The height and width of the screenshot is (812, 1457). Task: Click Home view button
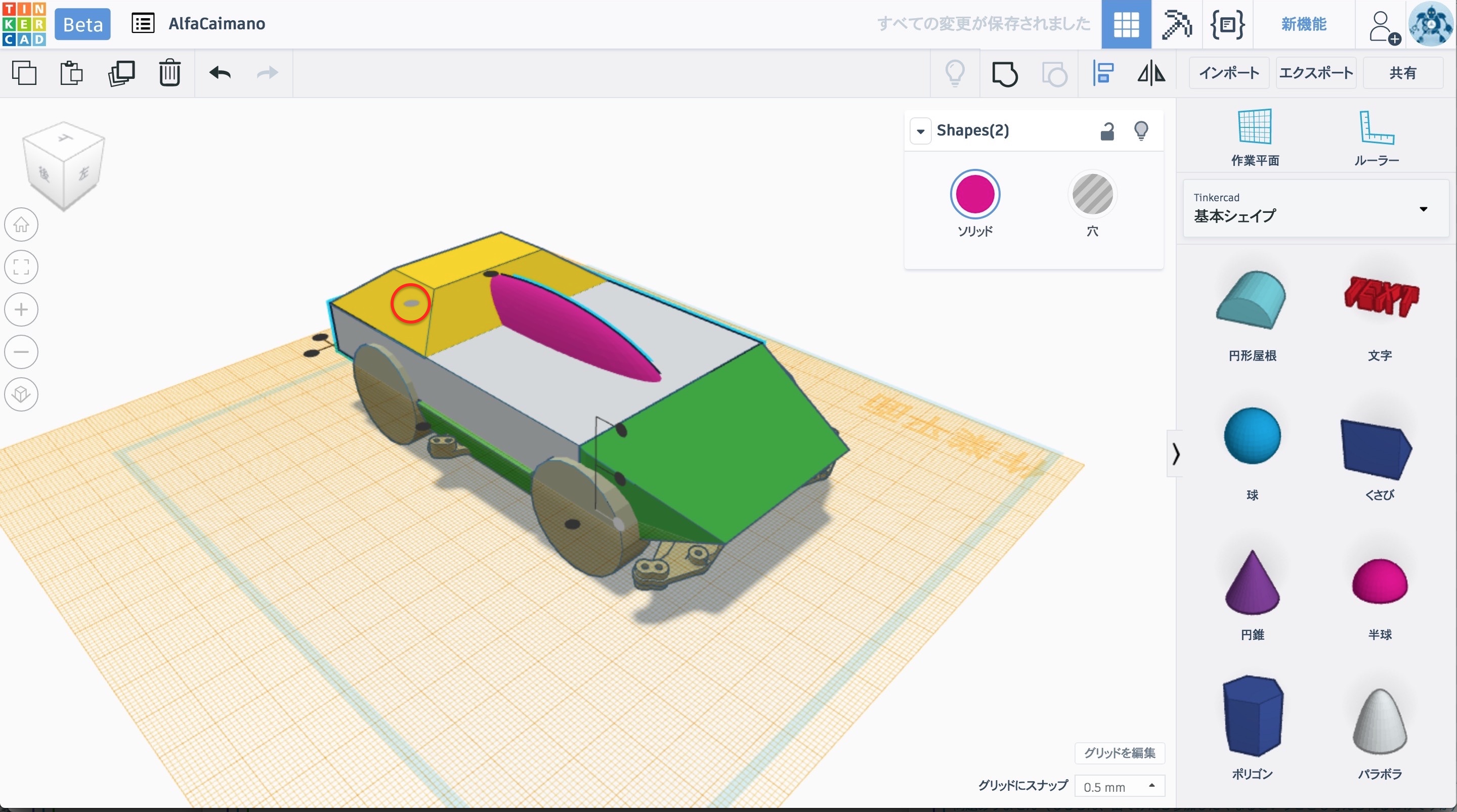click(21, 224)
